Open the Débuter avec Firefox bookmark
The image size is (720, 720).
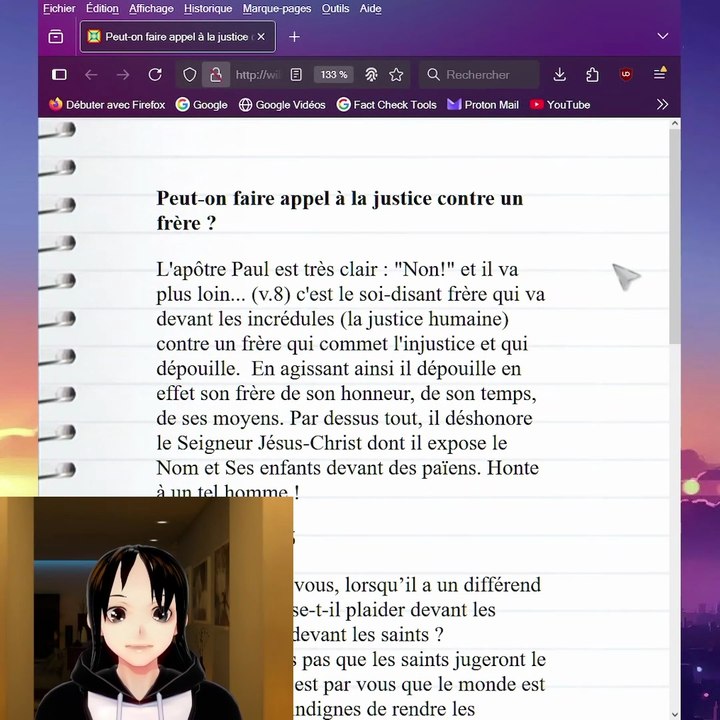coord(107,105)
